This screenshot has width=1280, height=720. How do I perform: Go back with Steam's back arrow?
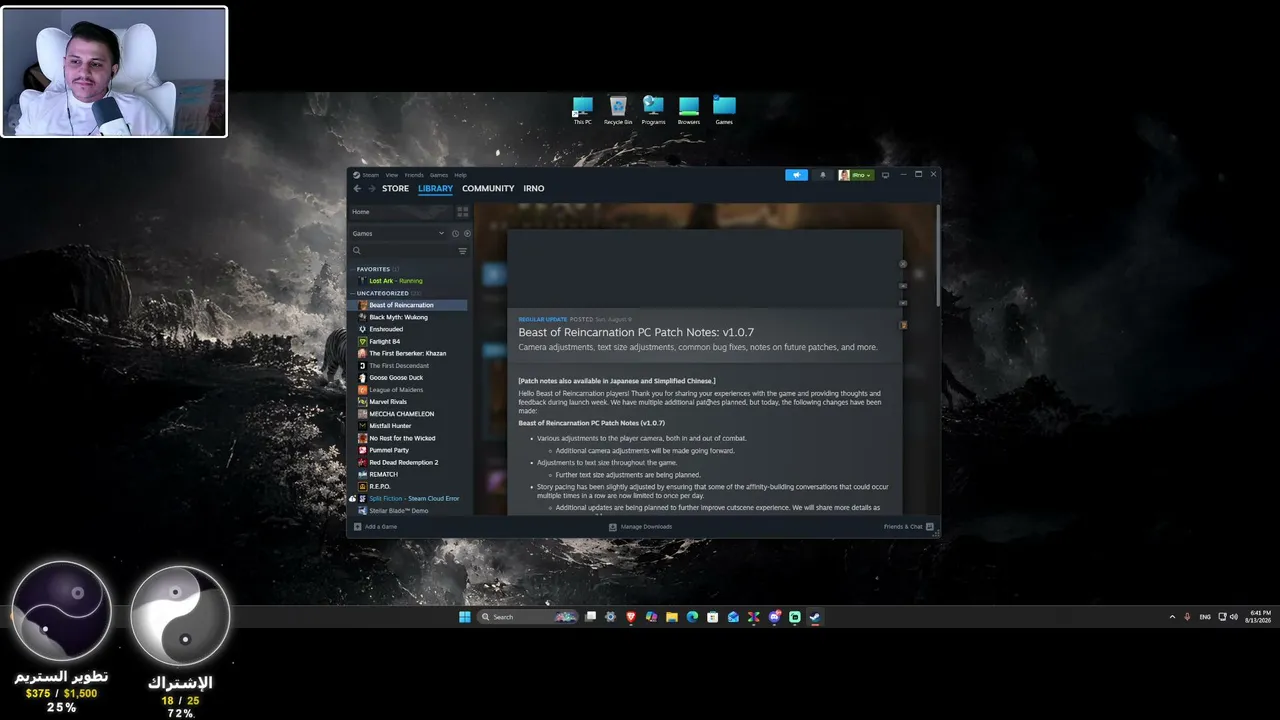click(x=357, y=188)
